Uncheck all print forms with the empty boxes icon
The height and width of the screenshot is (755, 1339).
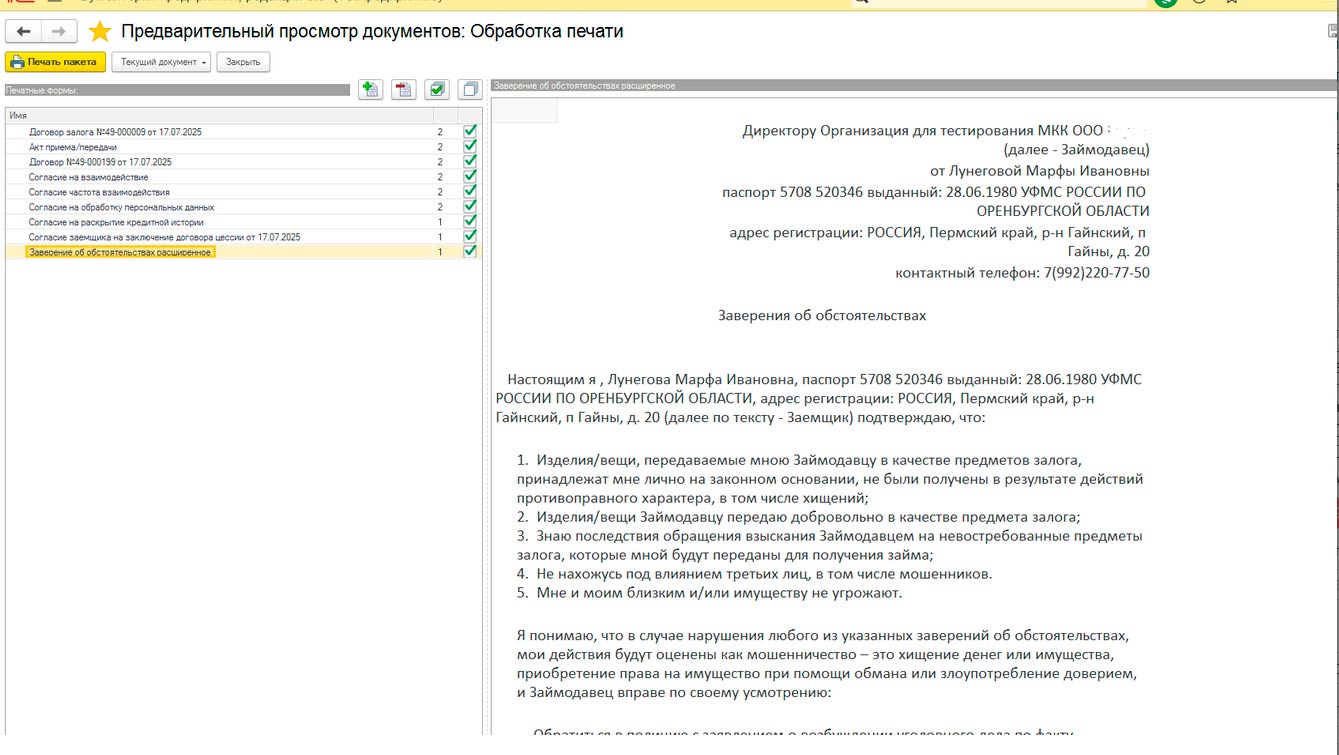(470, 90)
